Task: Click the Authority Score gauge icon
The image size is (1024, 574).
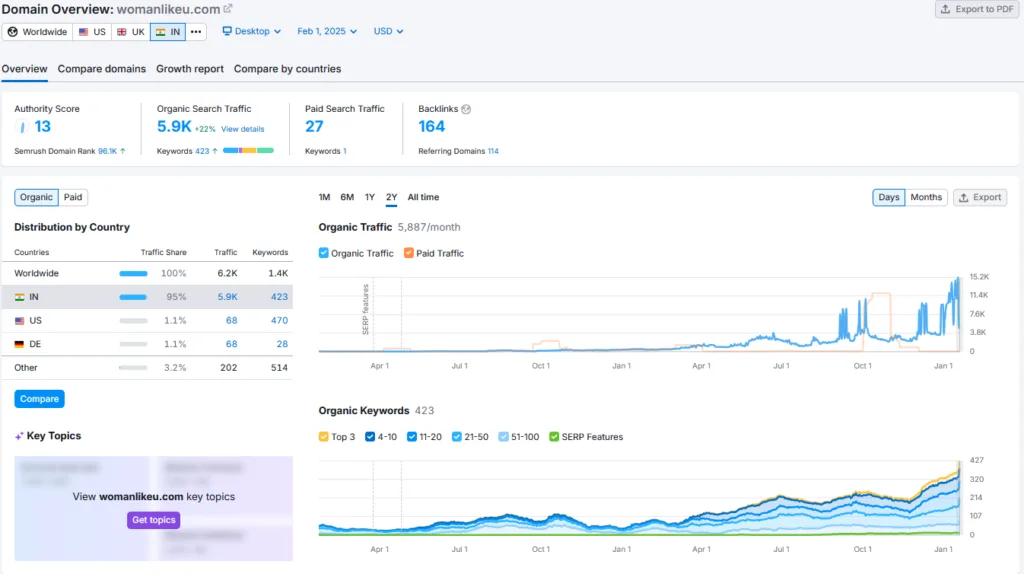Action: [22, 127]
